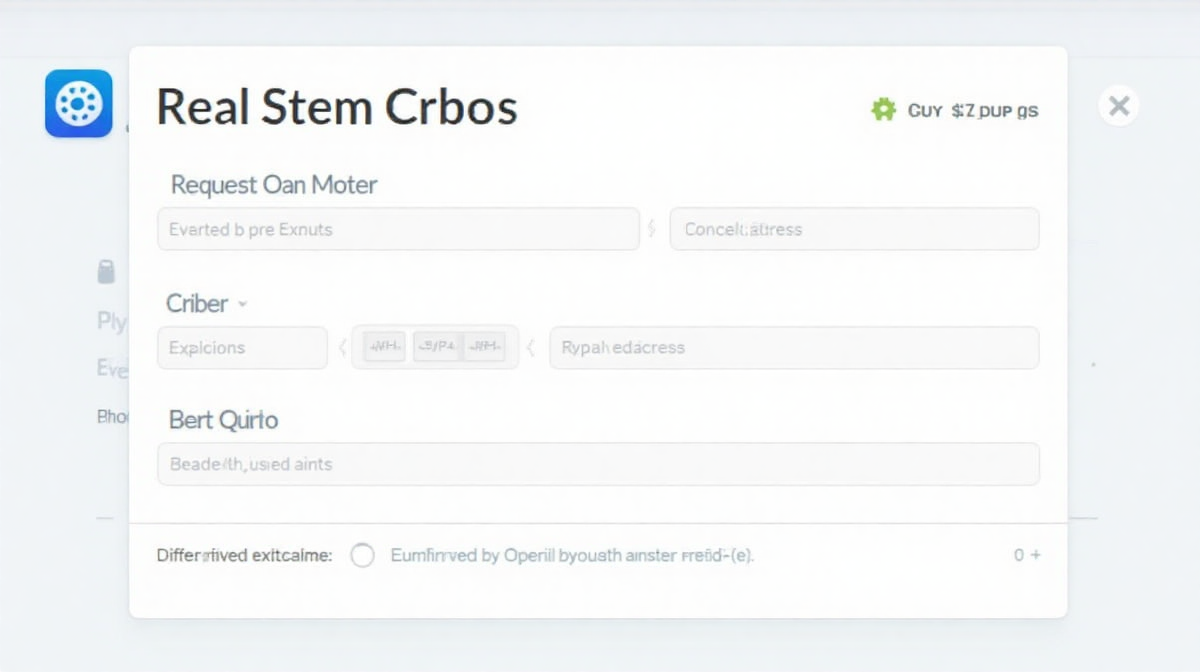Click the 0 + counter

1027,555
